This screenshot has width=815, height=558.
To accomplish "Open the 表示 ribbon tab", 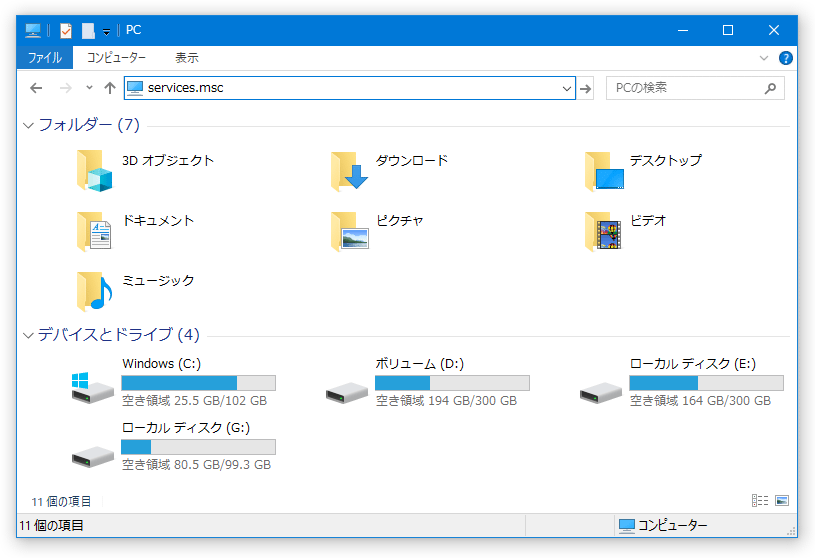I will (x=187, y=58).
